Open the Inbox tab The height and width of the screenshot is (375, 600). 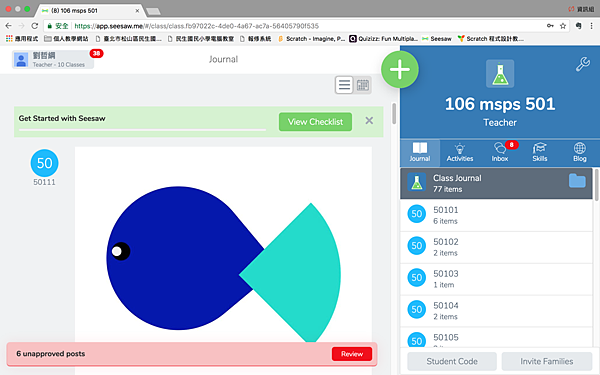[500, 153]
